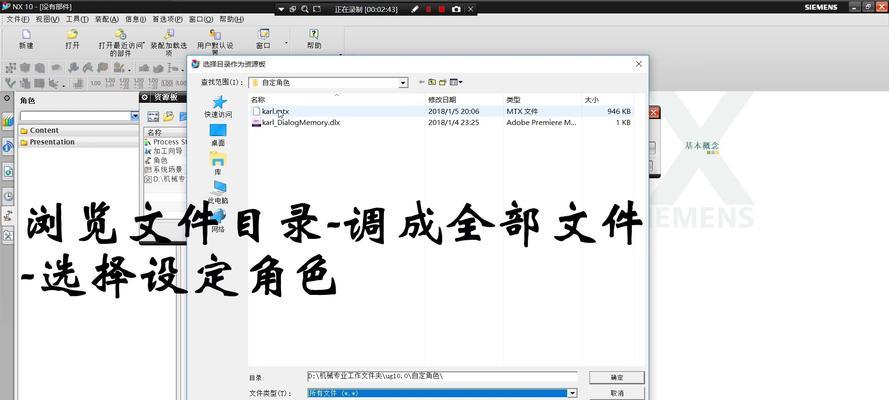Select the 系统场景 row in 资源板 list
889x400 pixels.
coord(164,169)
